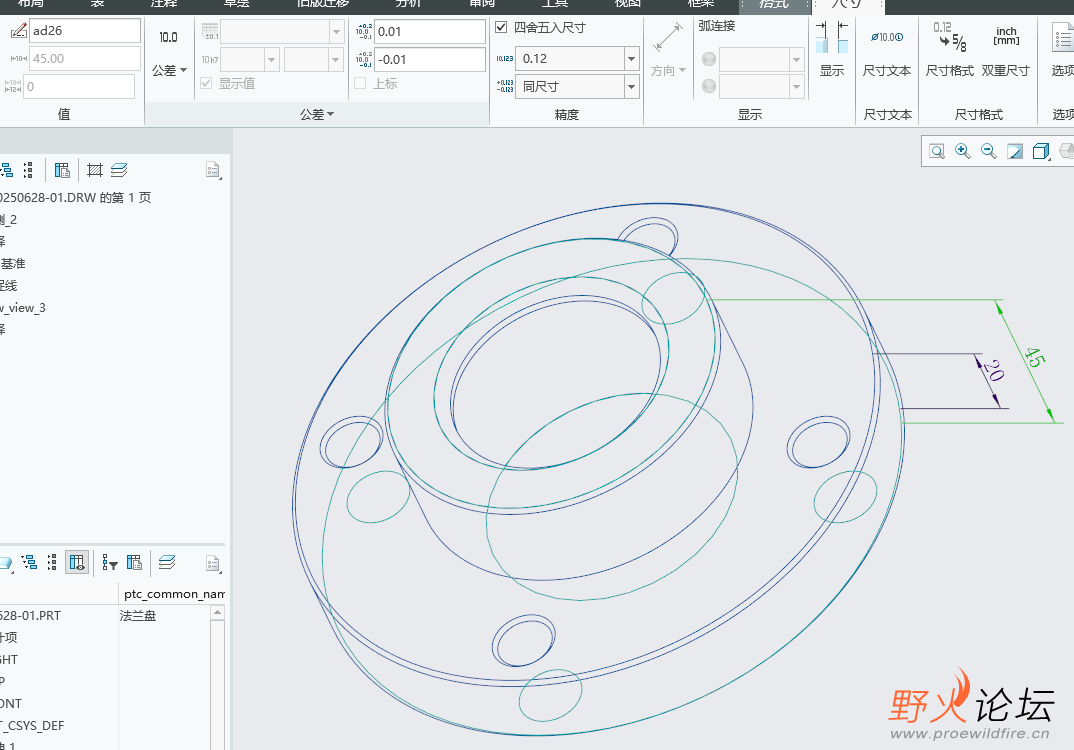Viewport: 1074px width, 750px height.
Task: Click the nominal value field 45.00
Action: point(85,59)
